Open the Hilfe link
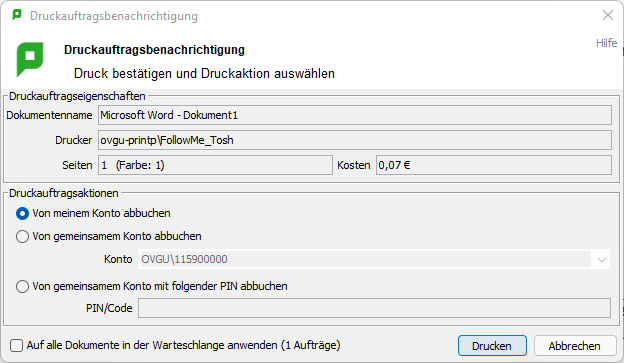 coord(606,43)
